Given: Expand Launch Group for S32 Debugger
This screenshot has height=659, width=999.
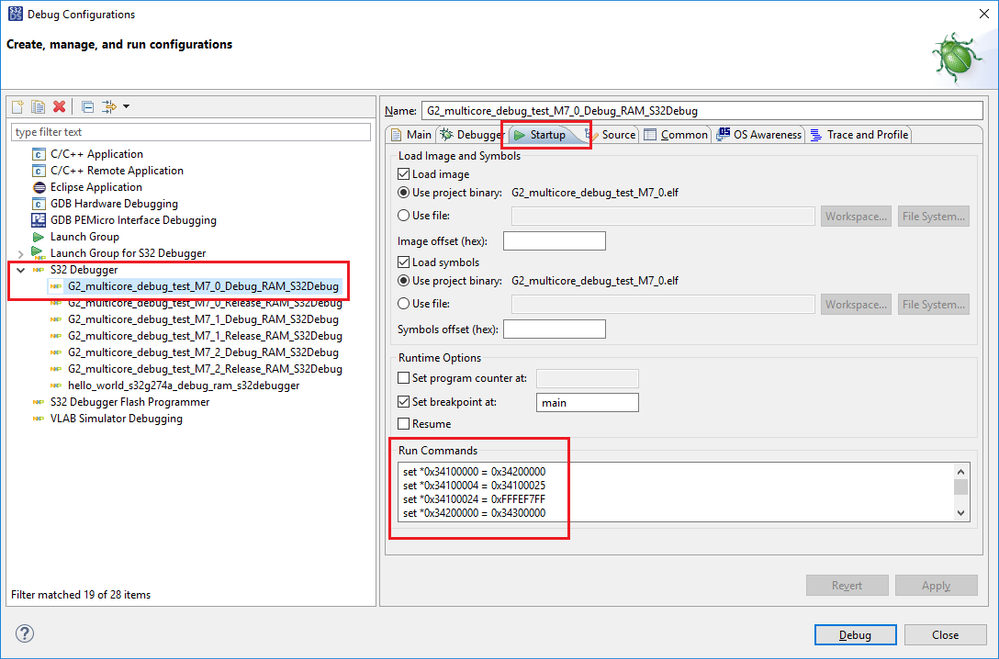Looking at the screenshot, I should (20, 254).
